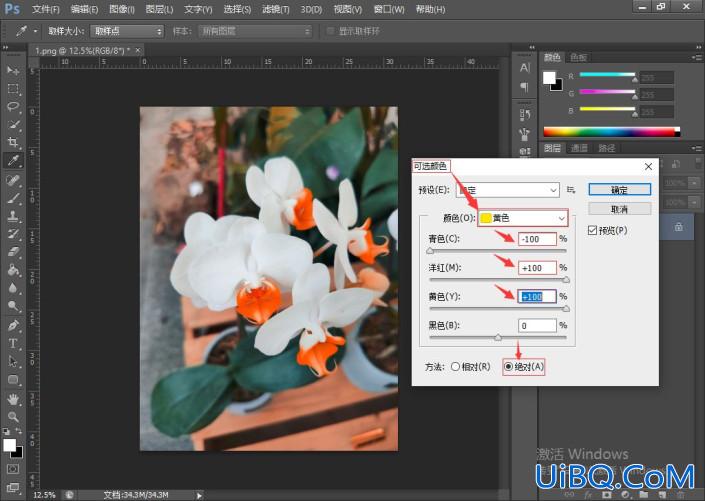The width and height of the screenshot is (705, 501).
Task: Toggle Quick Mask mode icon
Action: (x=13, y=469)
